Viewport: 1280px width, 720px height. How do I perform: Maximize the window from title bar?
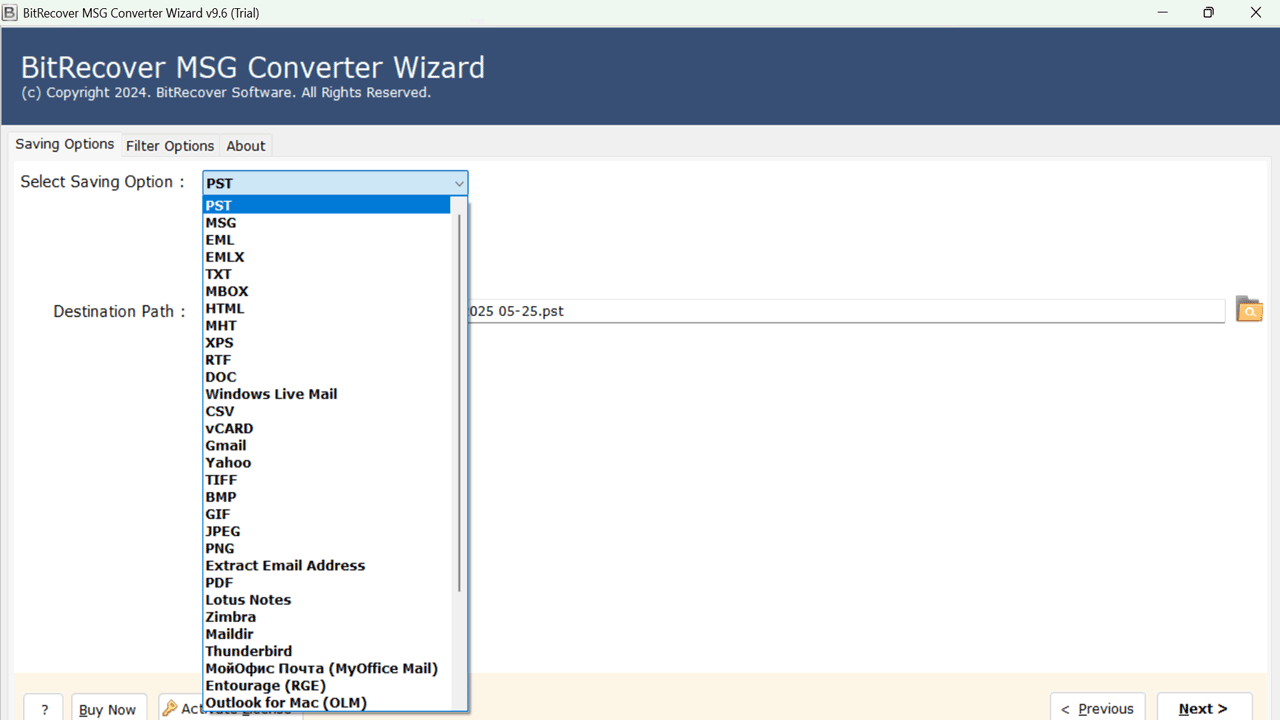(x=1209, y=13)
